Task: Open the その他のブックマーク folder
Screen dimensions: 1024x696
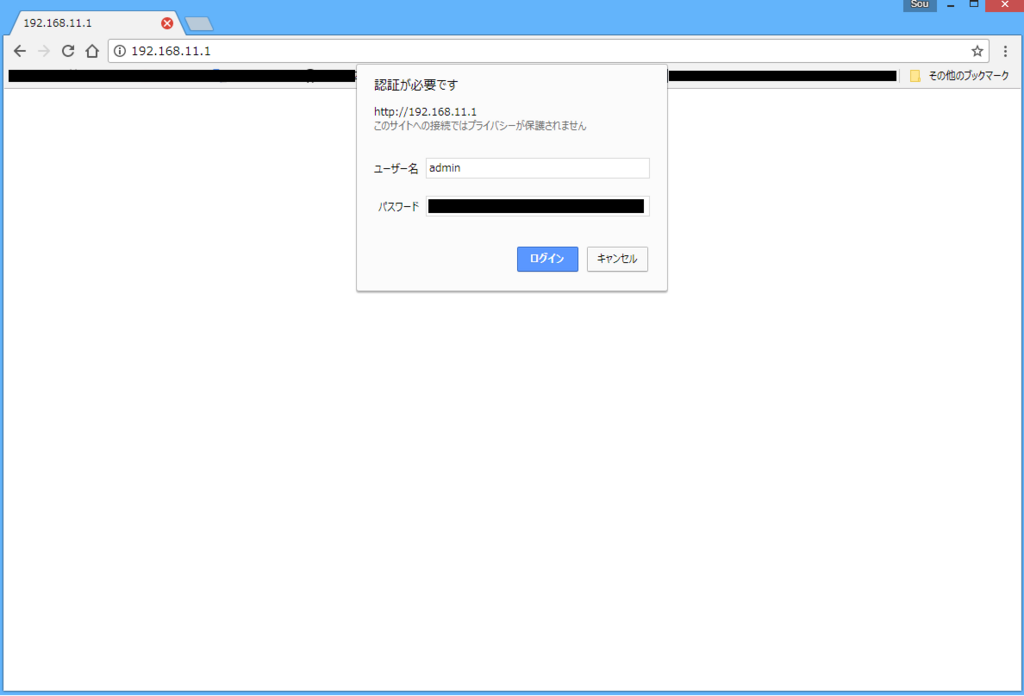Action: [959, 76]
